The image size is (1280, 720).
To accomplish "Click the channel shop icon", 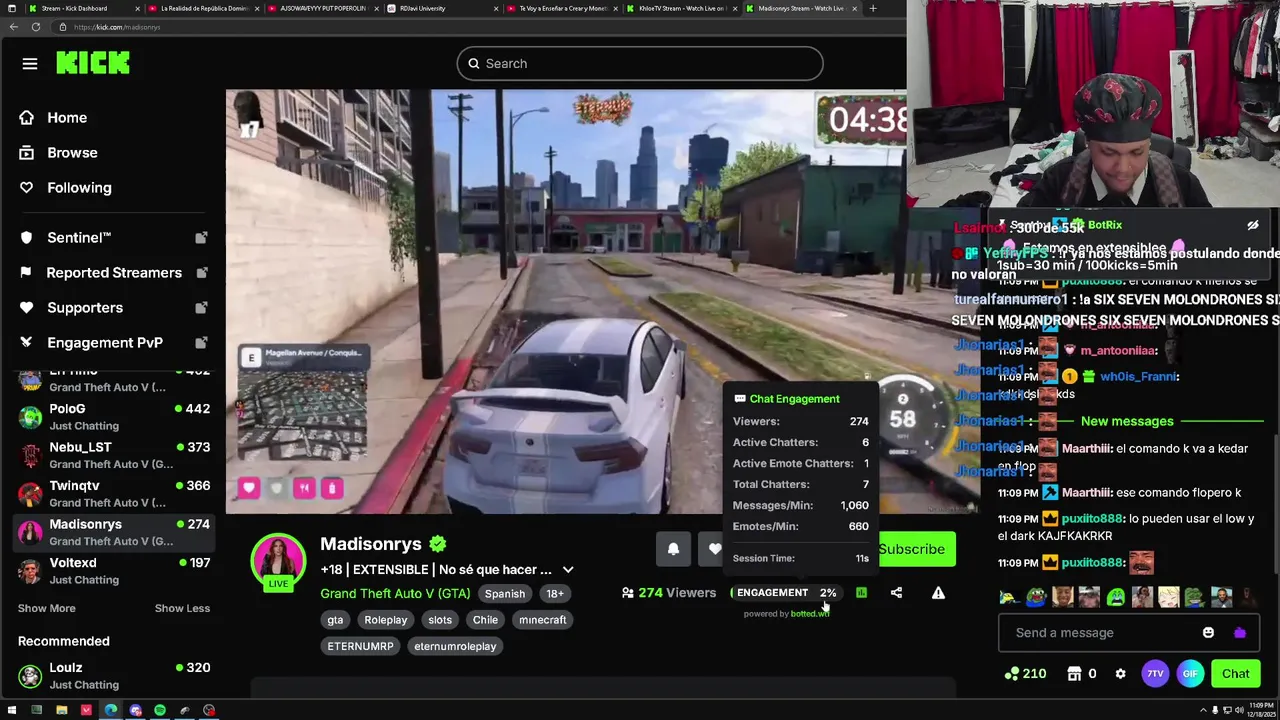I will [1074, 673].
